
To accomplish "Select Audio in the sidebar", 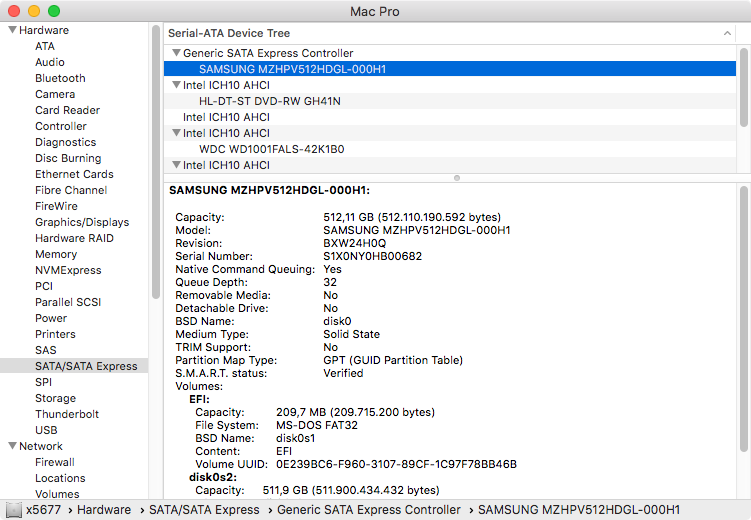I will [x=50, y=62].
